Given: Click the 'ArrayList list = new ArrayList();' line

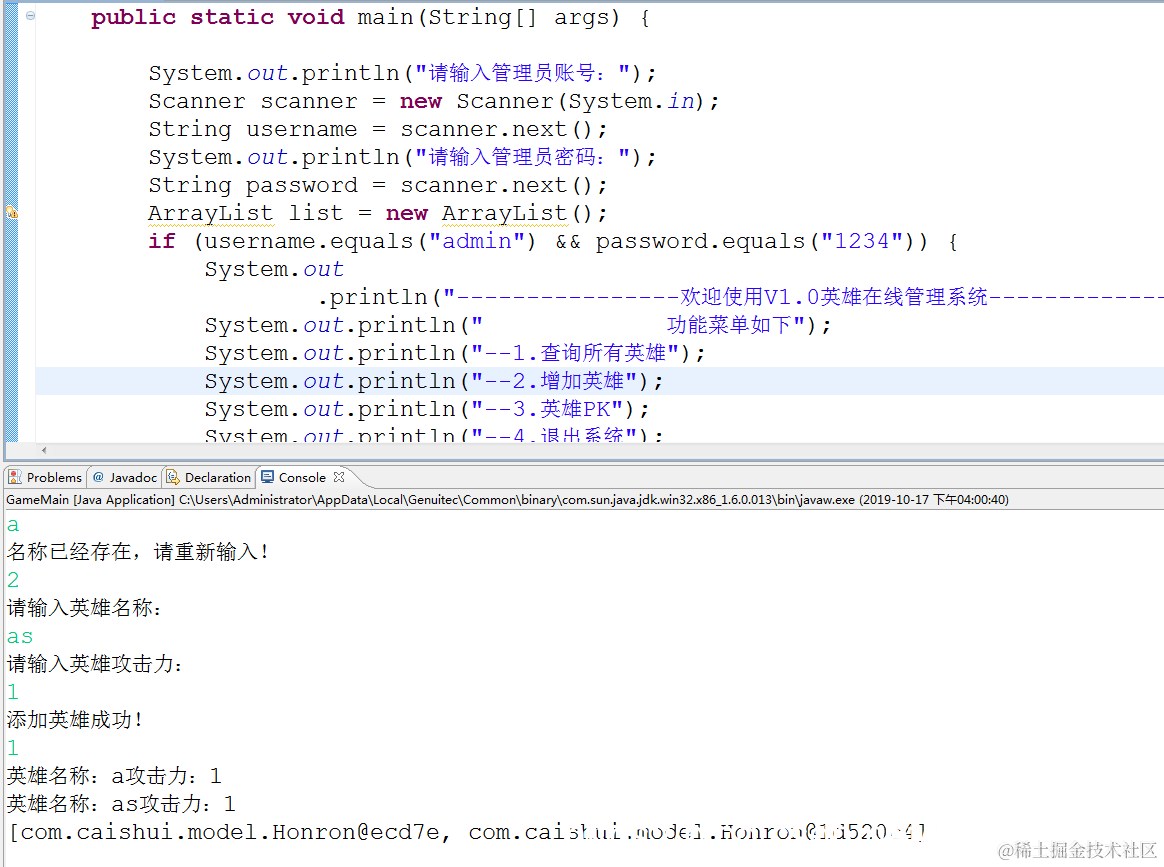Looking at the screenshot, I should pos(378,214).
